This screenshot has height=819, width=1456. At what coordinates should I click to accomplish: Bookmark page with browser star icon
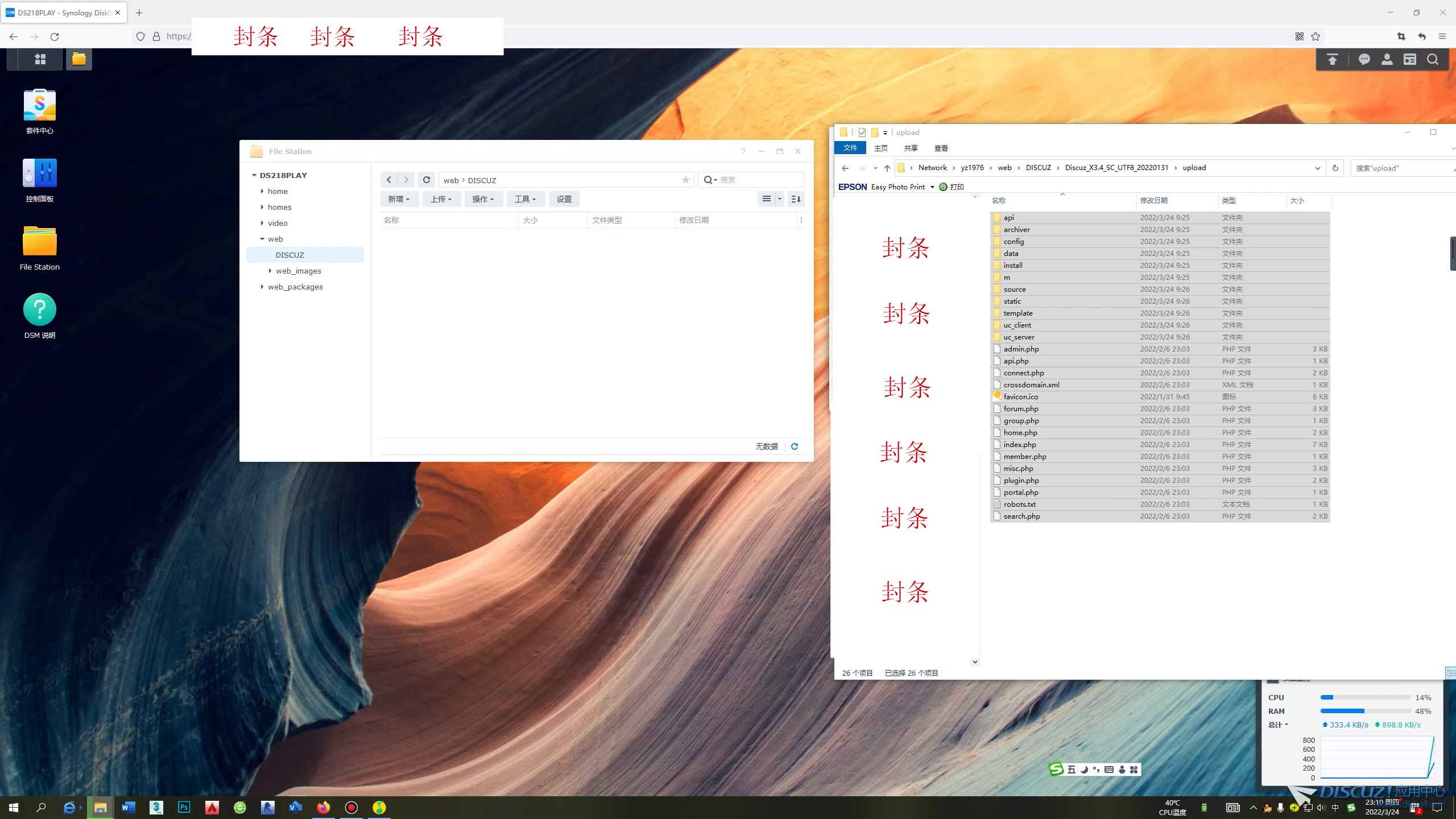click(1316, 36)
